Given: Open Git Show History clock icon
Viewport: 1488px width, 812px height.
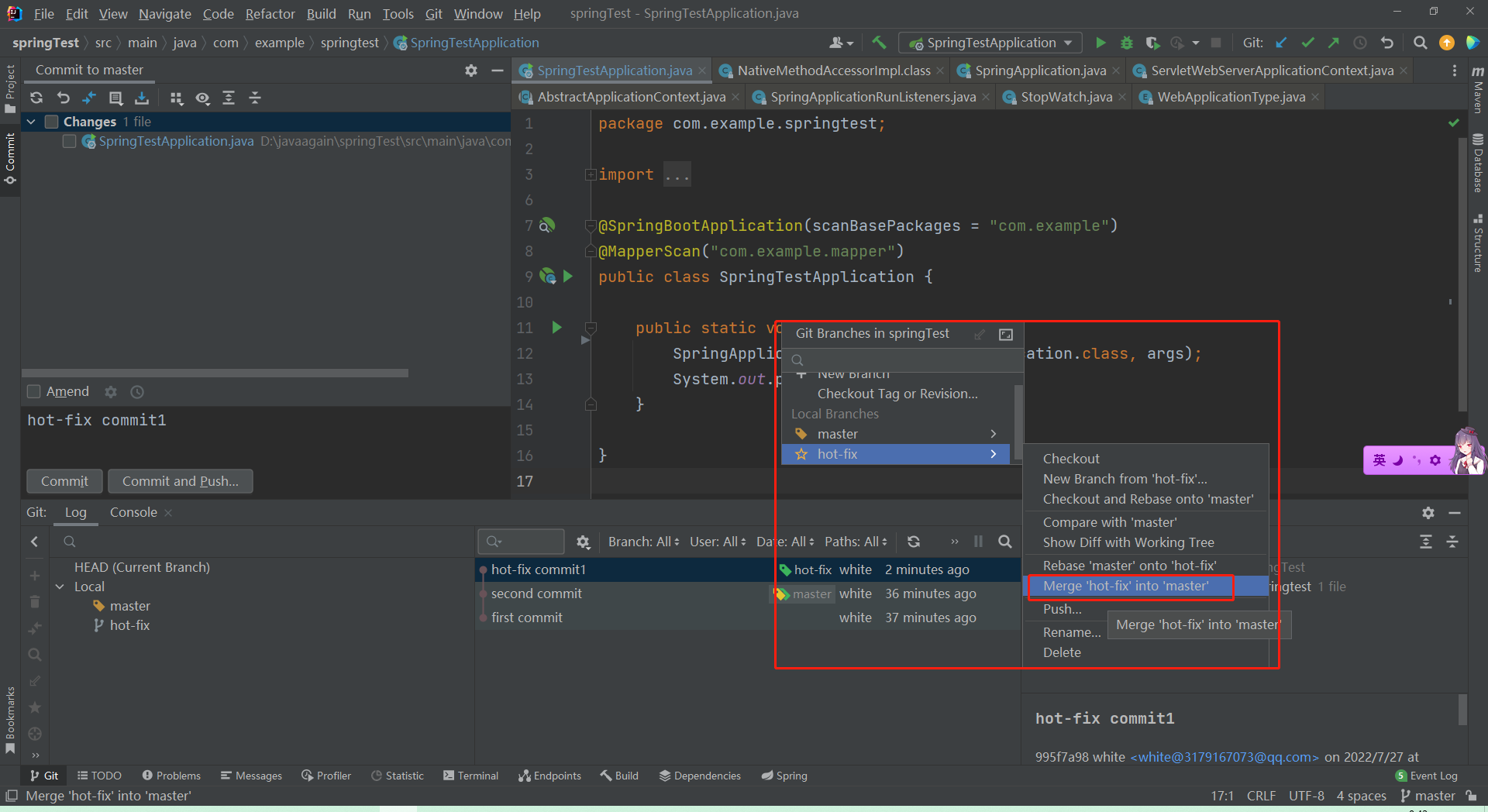Looking at the screenshot, I should tap(1360, 43).
